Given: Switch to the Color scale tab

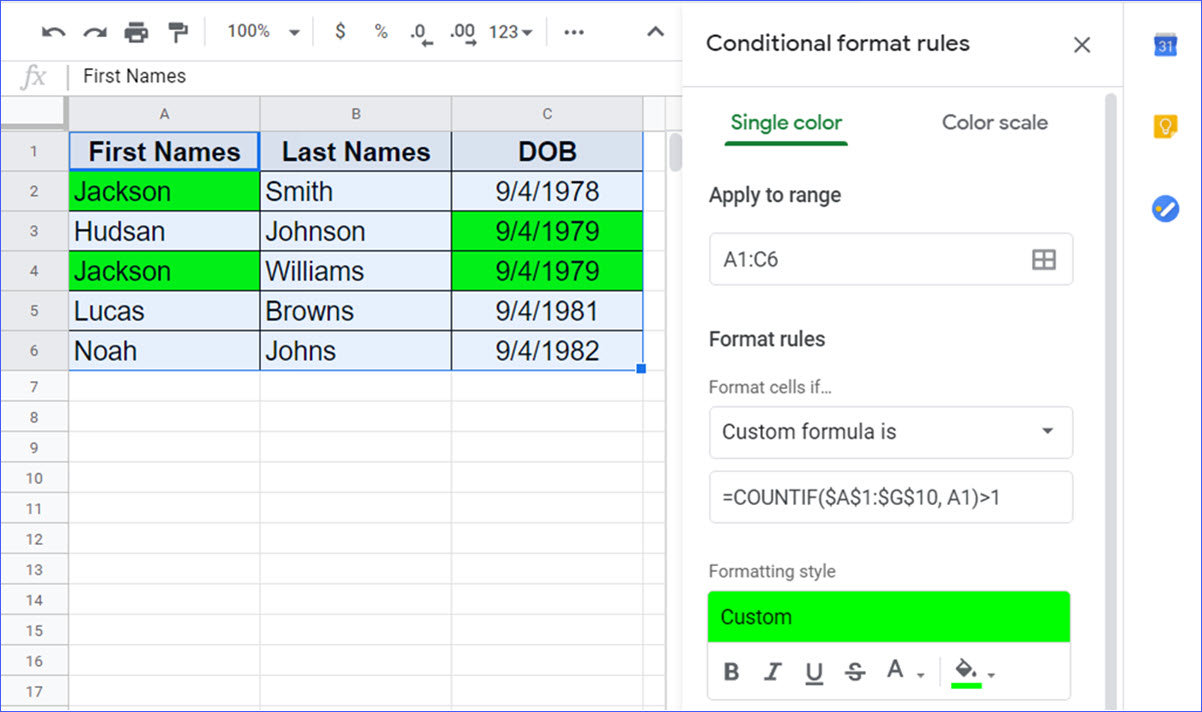Looking at the screenshot, I should (x=994, y=122).
